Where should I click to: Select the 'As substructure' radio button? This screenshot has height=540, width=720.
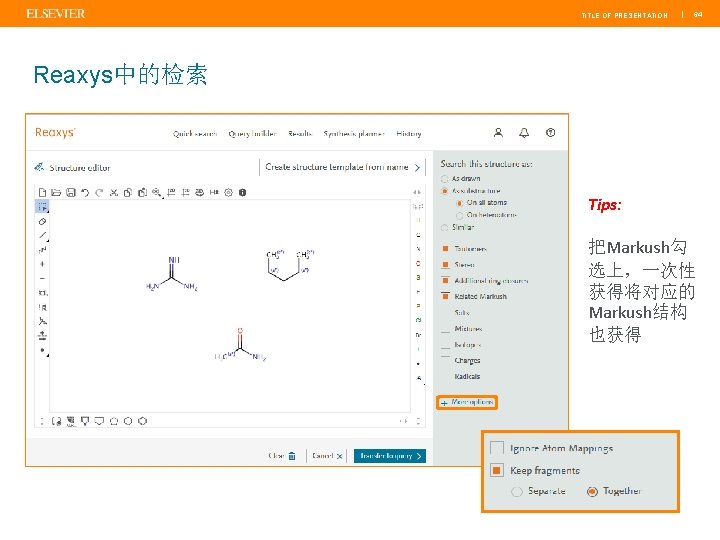click(x=444, y=191)
